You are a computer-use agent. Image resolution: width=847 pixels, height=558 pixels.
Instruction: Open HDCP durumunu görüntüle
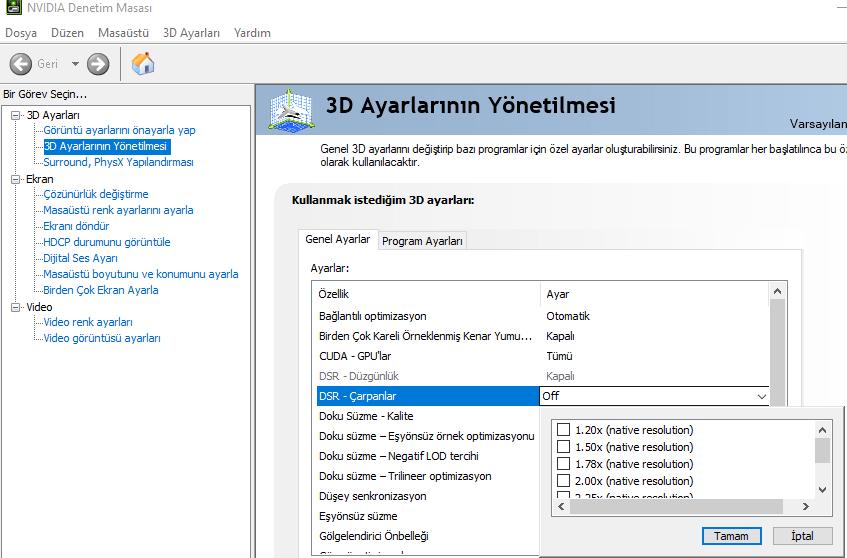[106, 242]
